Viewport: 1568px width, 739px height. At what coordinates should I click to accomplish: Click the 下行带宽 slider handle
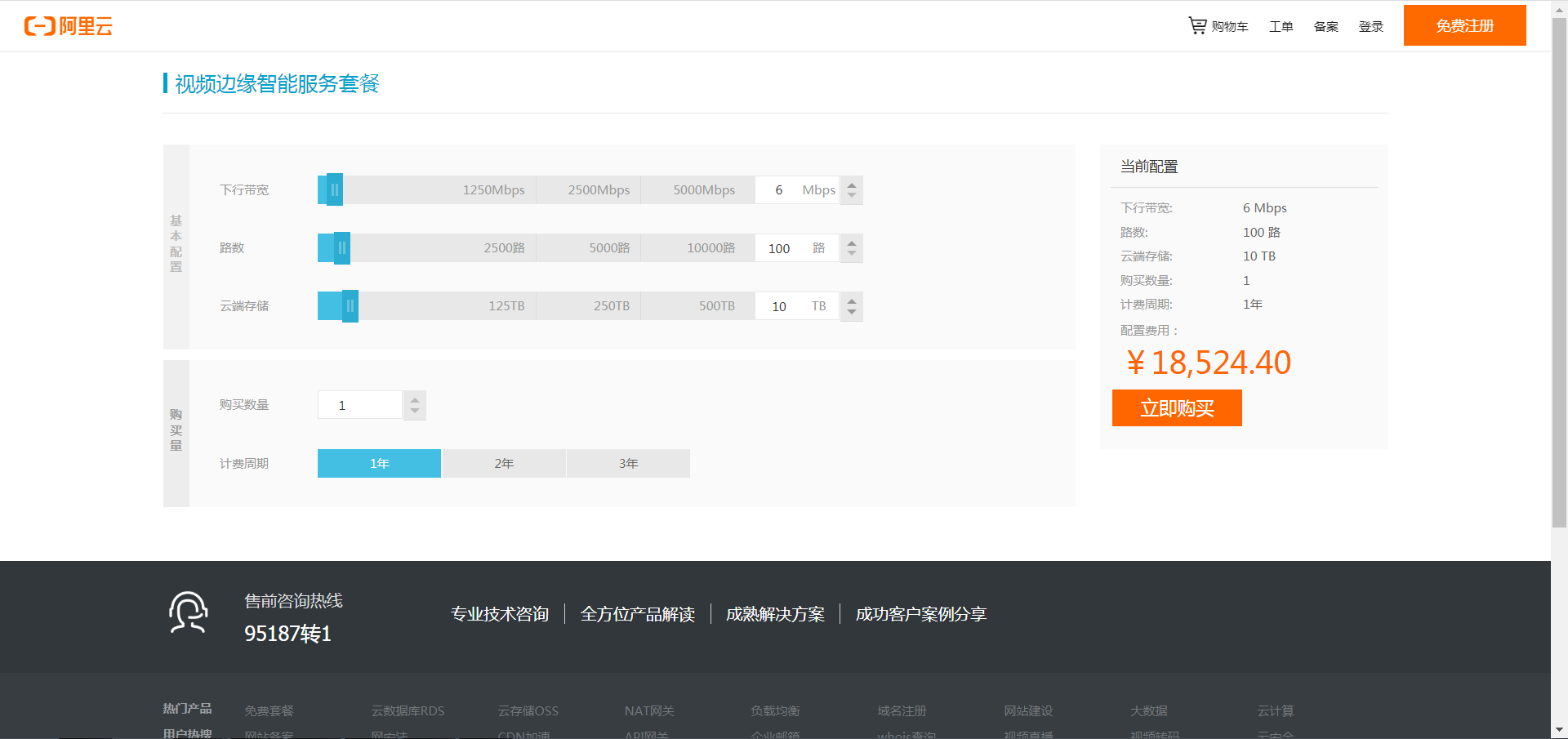[335, 189]
